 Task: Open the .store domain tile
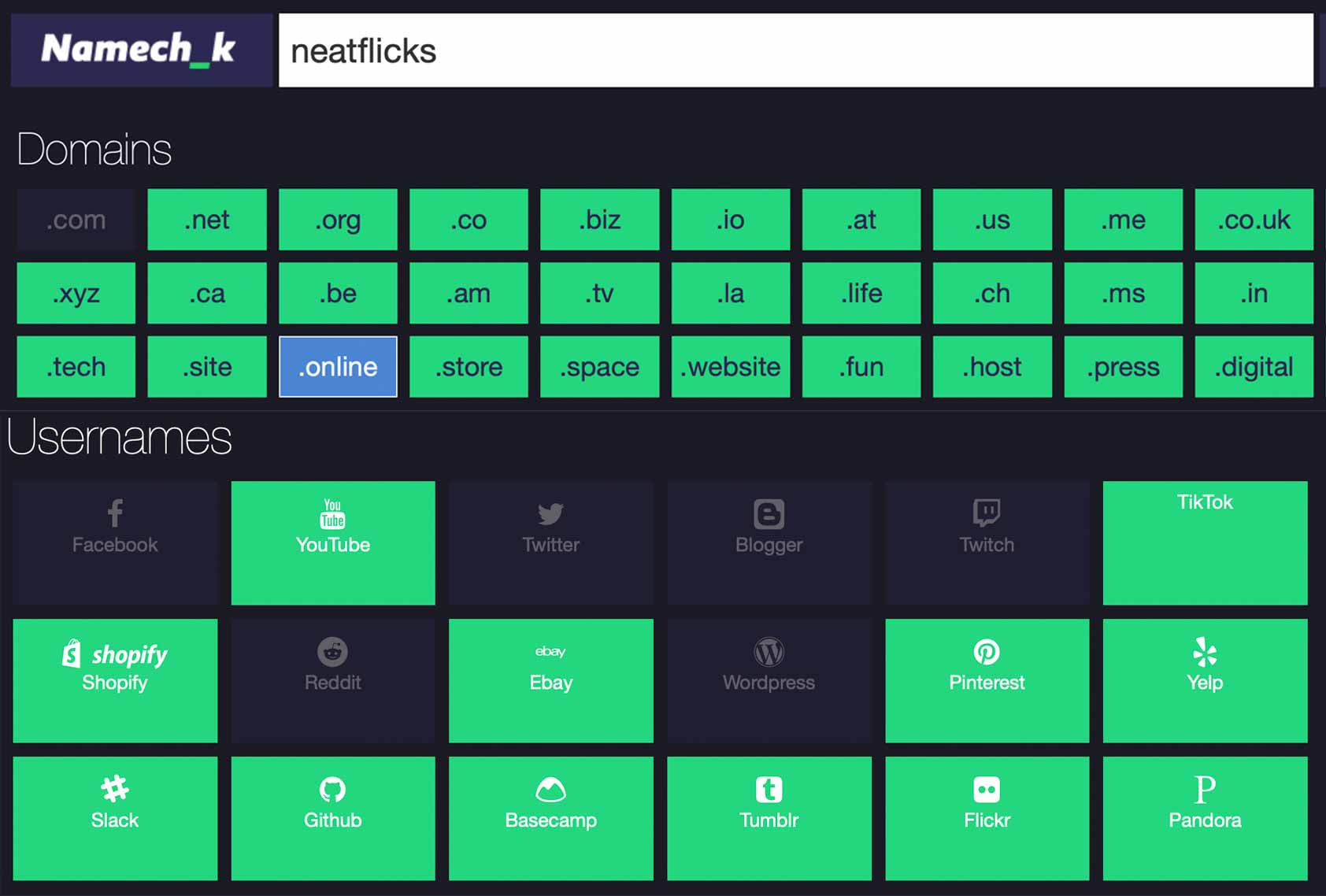pos(469,367)
